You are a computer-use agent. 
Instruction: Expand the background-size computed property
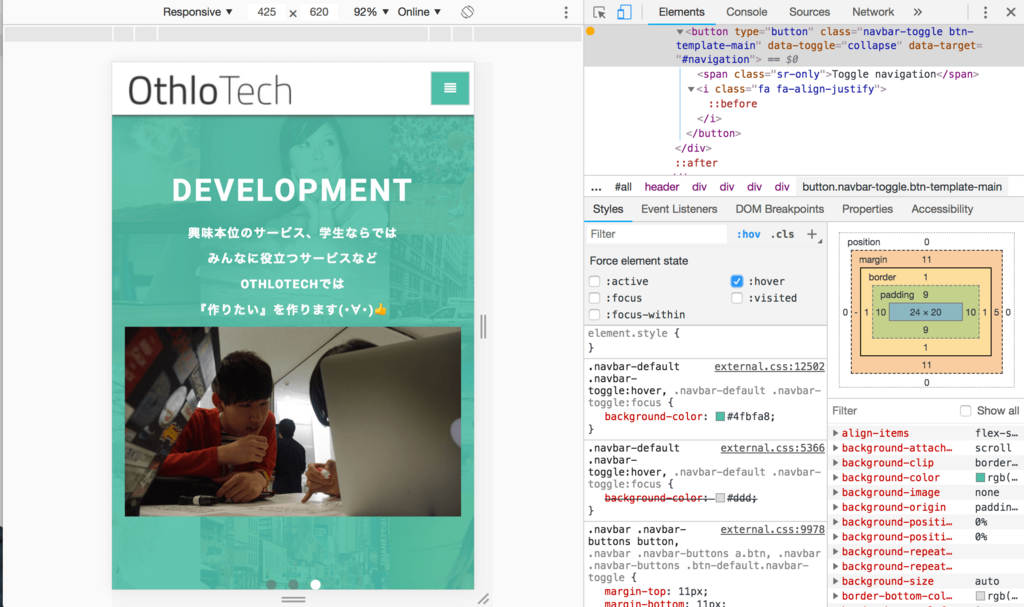pyautogui.click(x=835, y=581)
